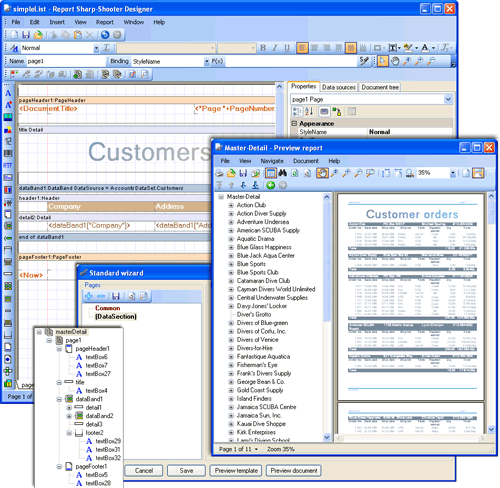Image resolution: width=500 pixels, height=488 pixels.
Task: Toggle Bold formatting in the Designer
Action: (x=263, y=48)
